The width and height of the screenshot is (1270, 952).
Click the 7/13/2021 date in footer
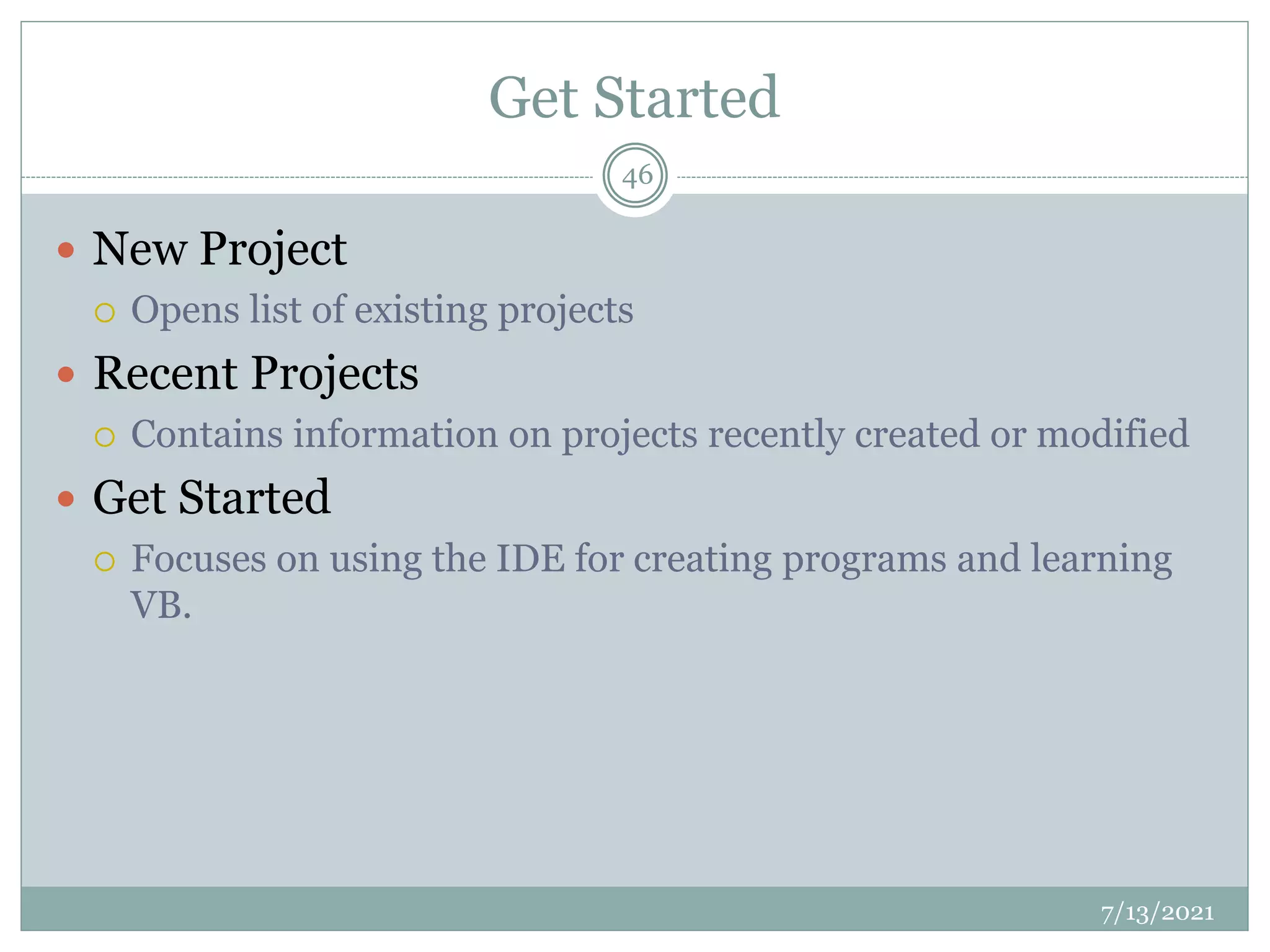[x=1157, y=914]
